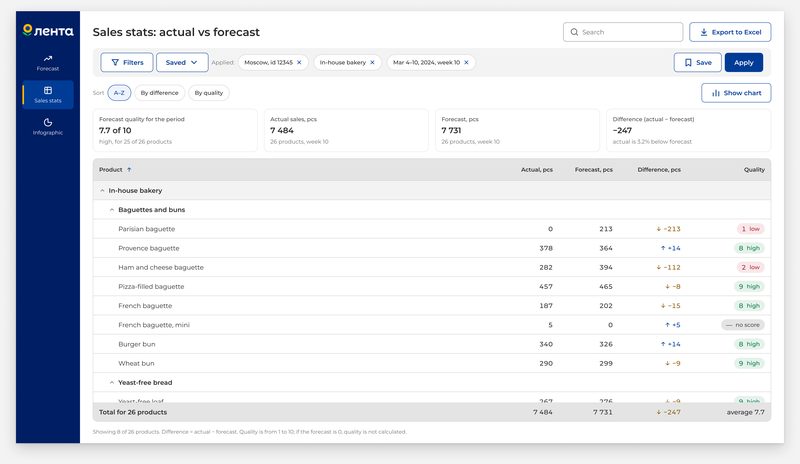Sort products by difference
The height and width of the screenshot is (464, 800).
click(160, 93)
